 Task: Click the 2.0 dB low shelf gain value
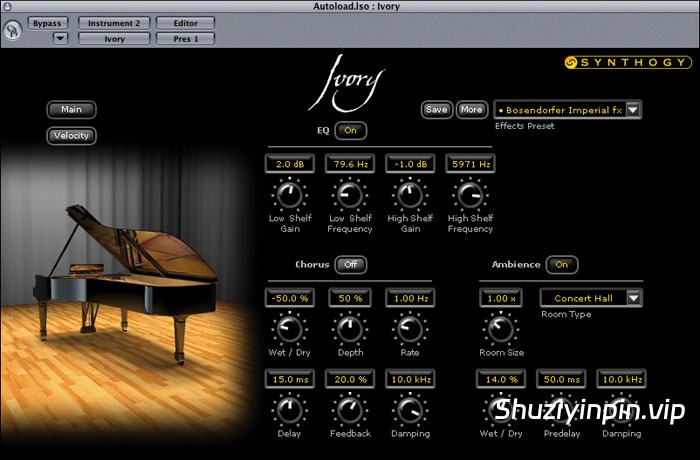(290, 164)
